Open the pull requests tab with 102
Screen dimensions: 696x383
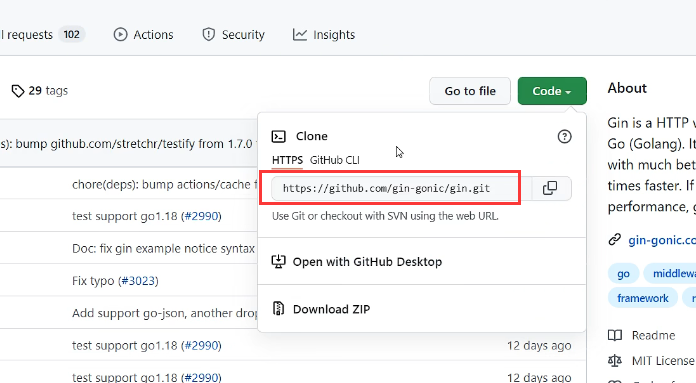[x=42, y=35]
